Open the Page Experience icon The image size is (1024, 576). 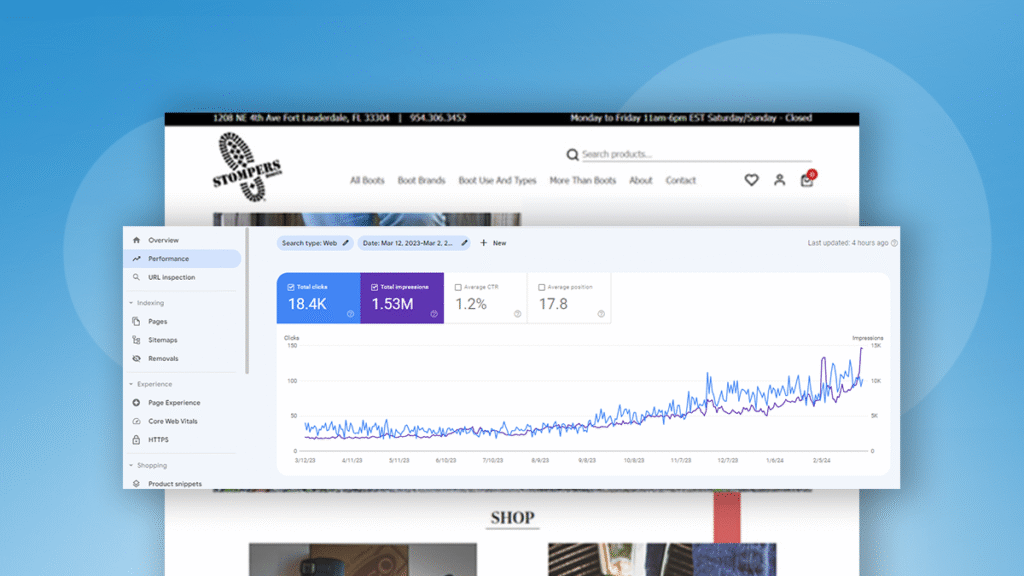pos(136,403)
